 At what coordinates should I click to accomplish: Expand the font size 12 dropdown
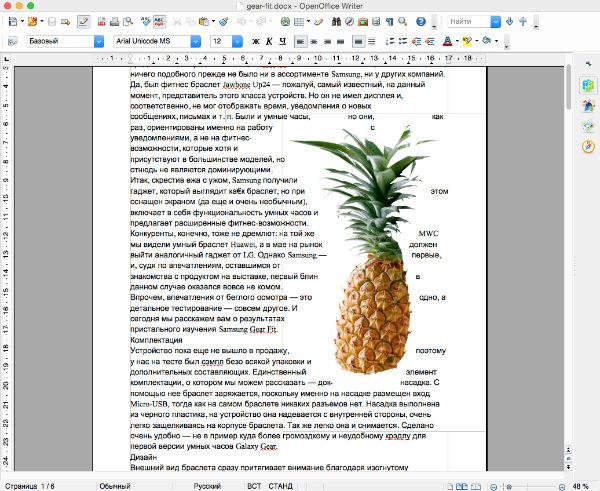point(237,41)
